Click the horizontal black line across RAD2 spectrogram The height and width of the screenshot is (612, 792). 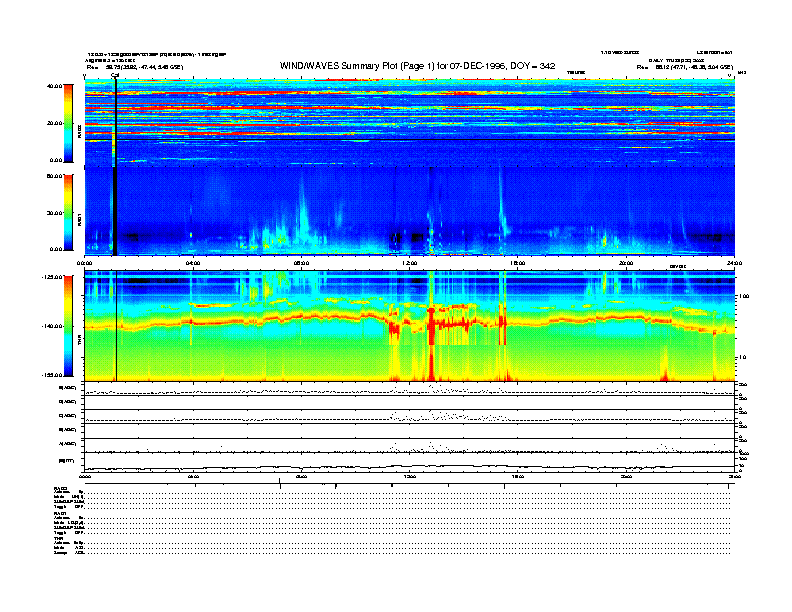[409, 139]
